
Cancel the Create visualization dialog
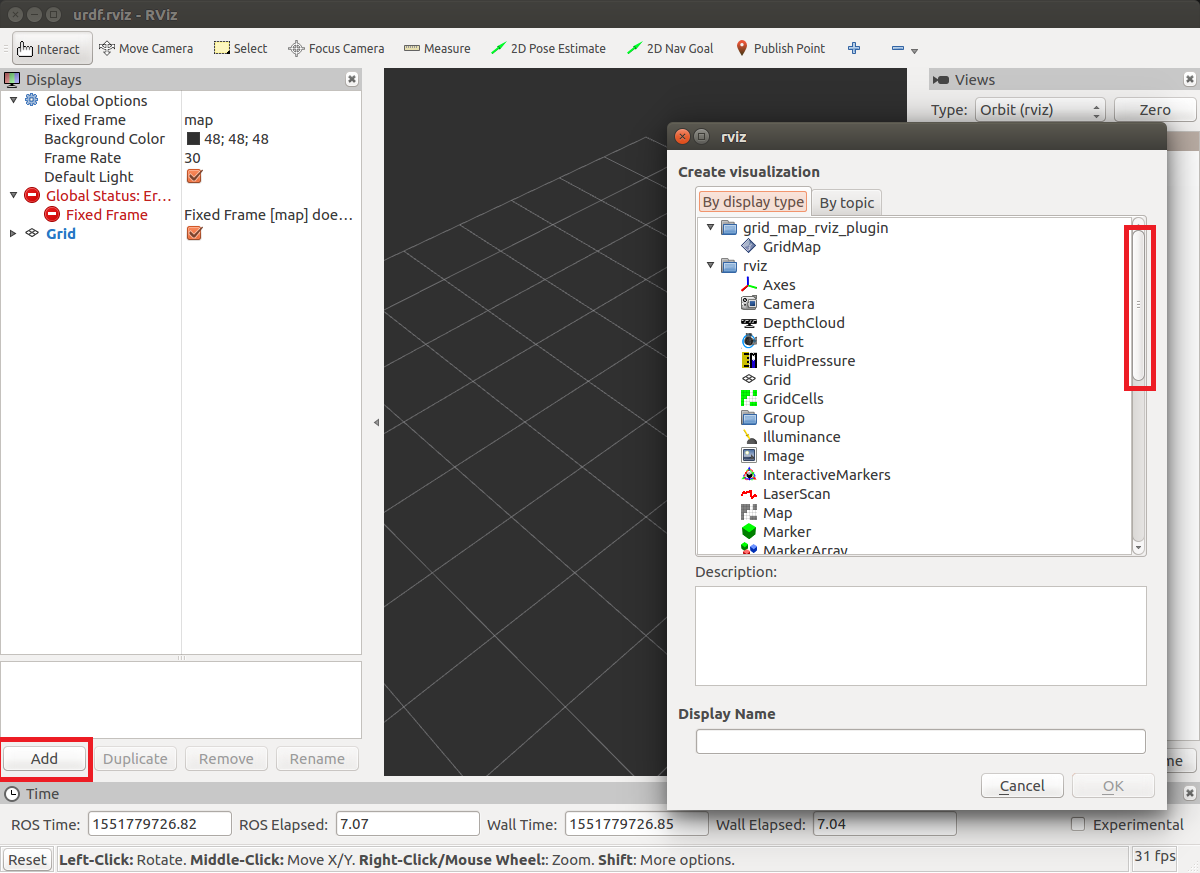pyautogui.click(x=1022, y=786)
